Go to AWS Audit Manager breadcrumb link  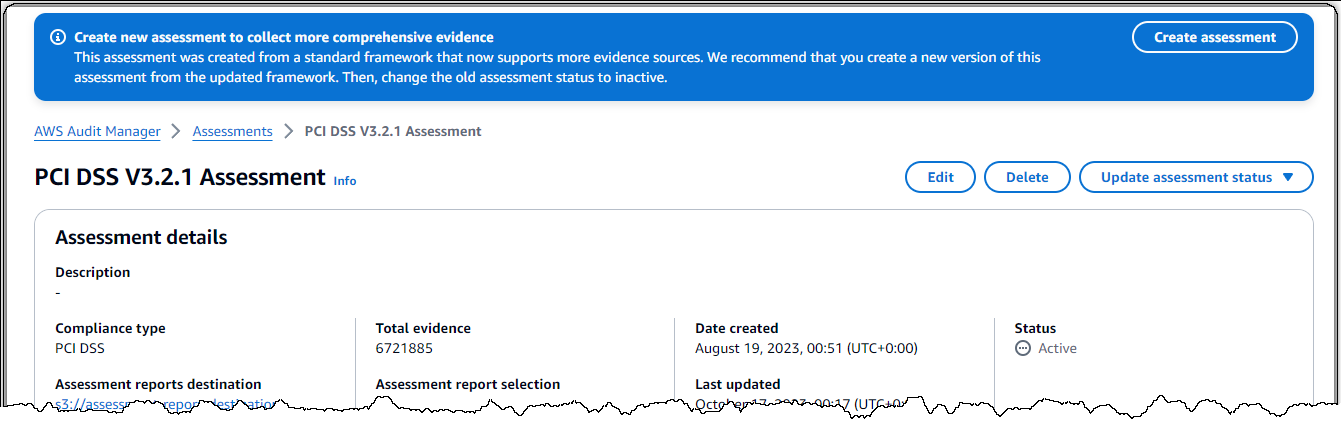tap(97, 132)
